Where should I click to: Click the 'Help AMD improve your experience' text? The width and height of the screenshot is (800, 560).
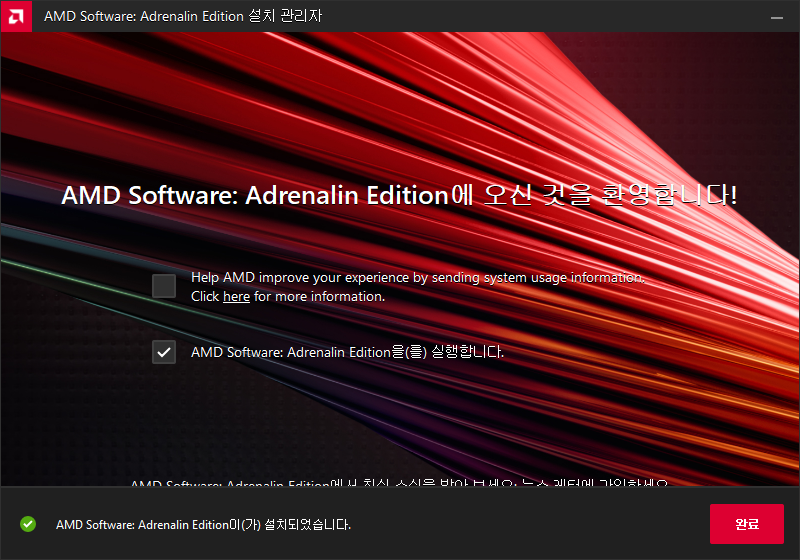(300, 277)
